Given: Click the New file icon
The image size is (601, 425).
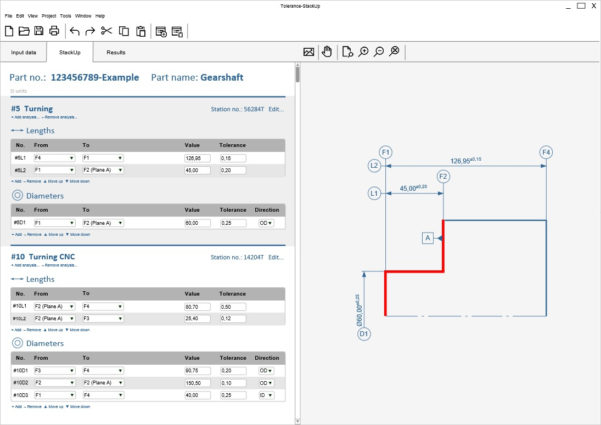Looking at the screenshot, I should [x=10, y=32].
